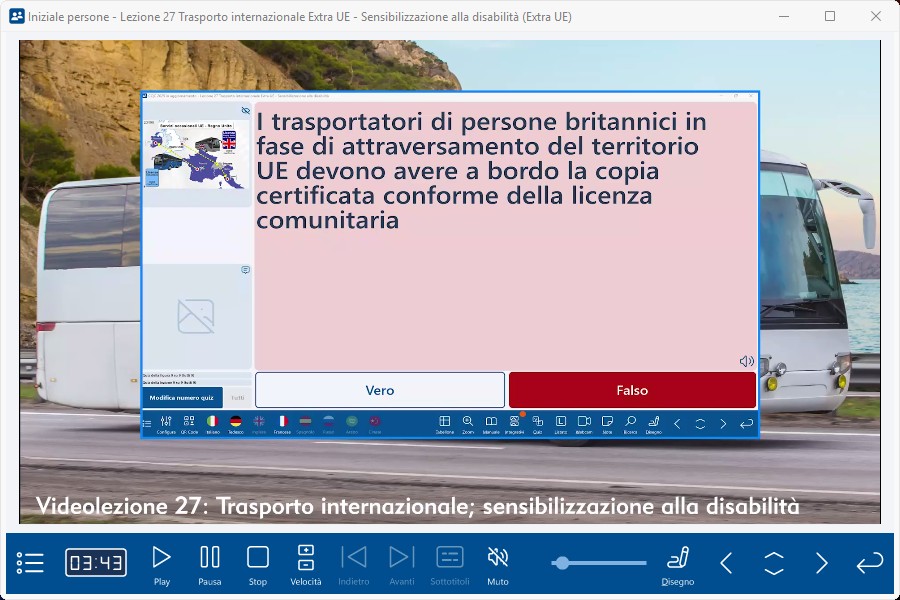The image size is (900, 600).
Task: Expand the up-down chevron control in player bar
Action: pos(774,563)
